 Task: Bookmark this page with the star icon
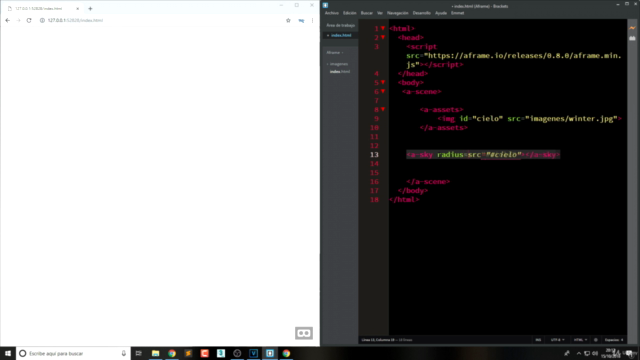(288, 20)
